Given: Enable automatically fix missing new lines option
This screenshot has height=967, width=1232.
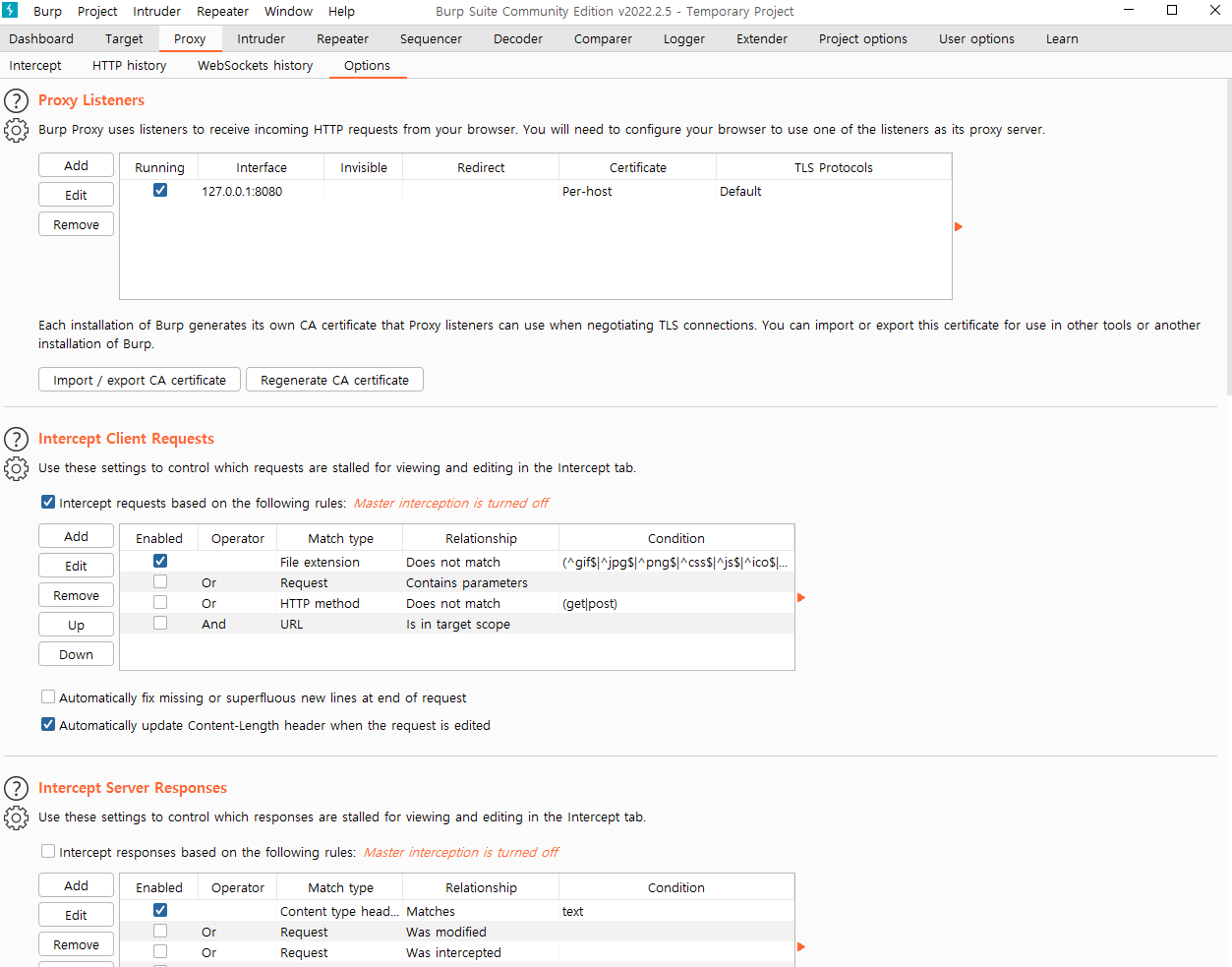Looking at the screenshot, I should pyautogui.click(x=48, y=696).
